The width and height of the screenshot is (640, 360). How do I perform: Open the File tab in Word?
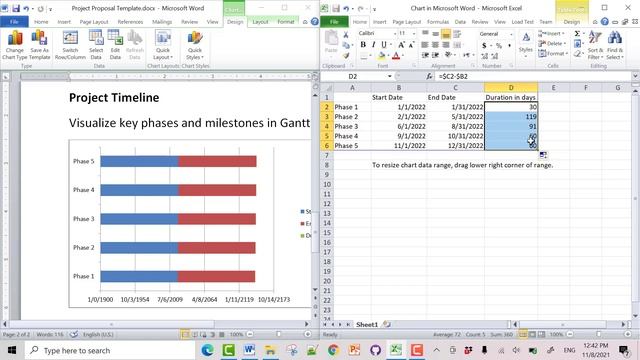14,22
